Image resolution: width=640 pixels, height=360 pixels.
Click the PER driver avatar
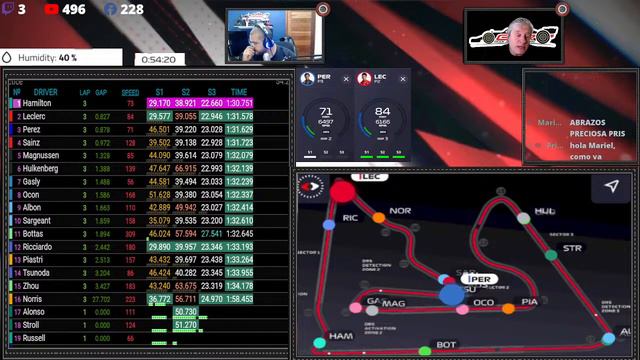pyautogui.click(x=307, y=78)
